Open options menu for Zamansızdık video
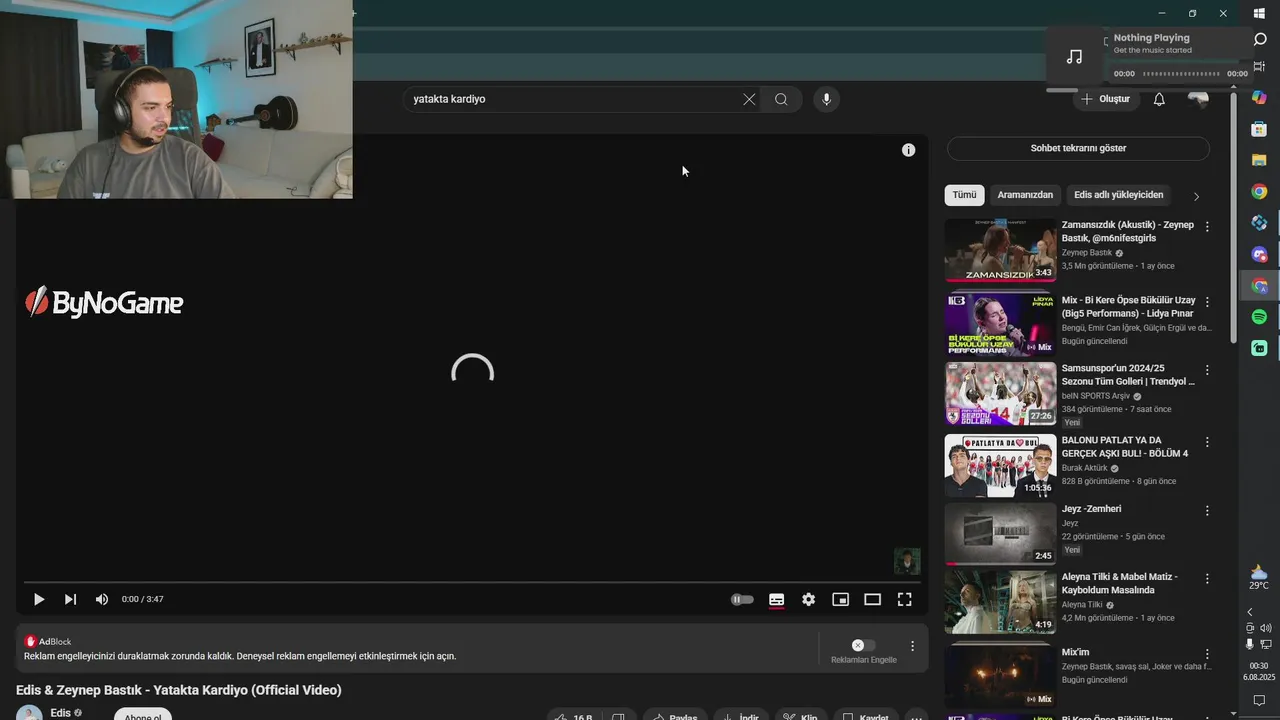Image resolution: width=1280 pixels, height=720 pixels. tap(1207, 227)
